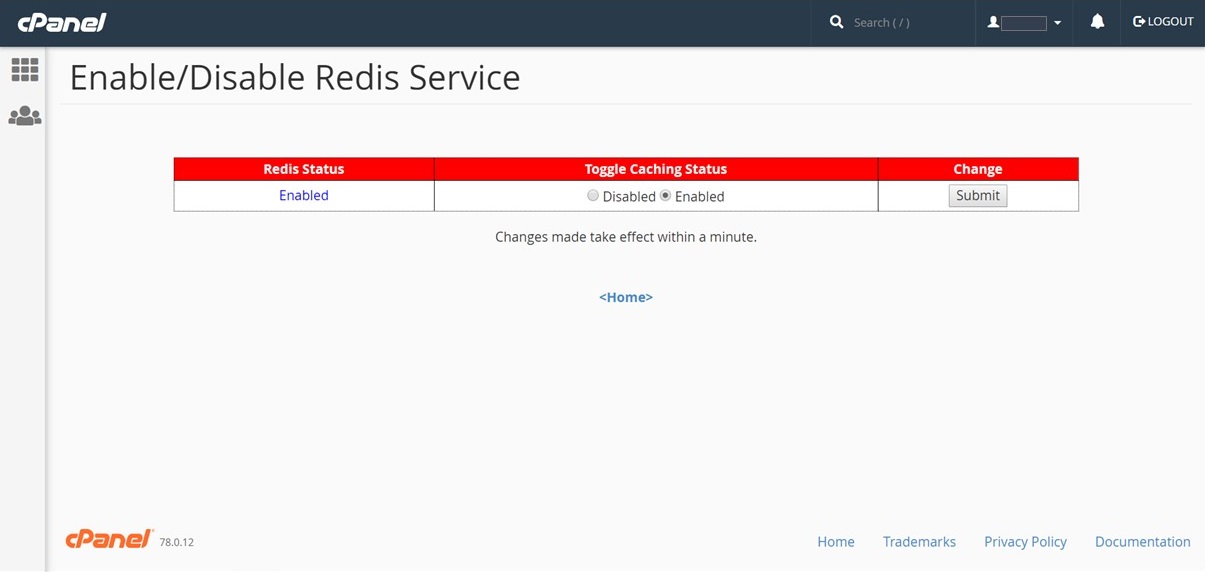Select the Enabled radio button
Screen dimensions: 1205x572
point(665,196)
